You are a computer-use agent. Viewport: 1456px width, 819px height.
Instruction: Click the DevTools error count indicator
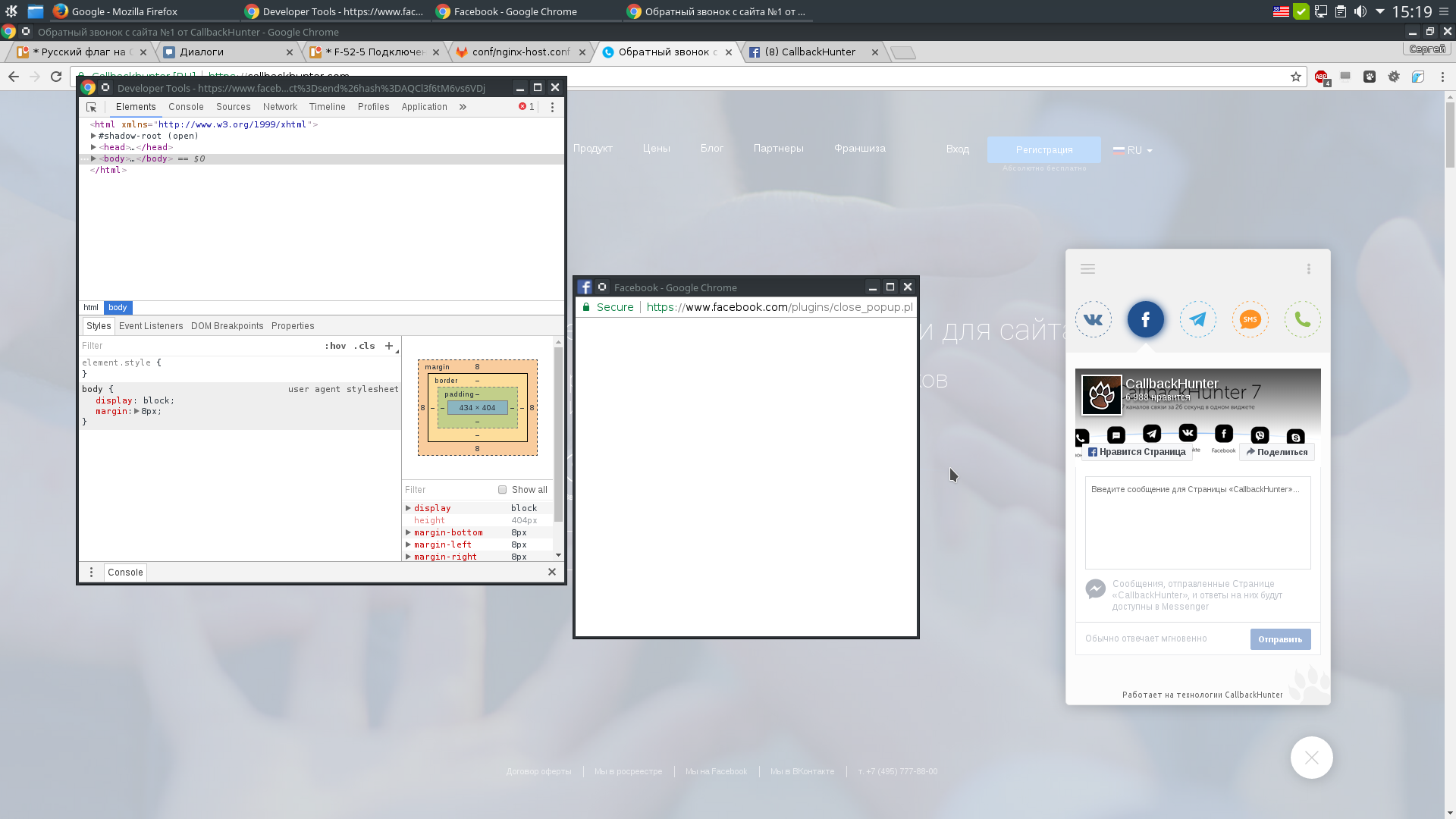click(x=526, y=107)
